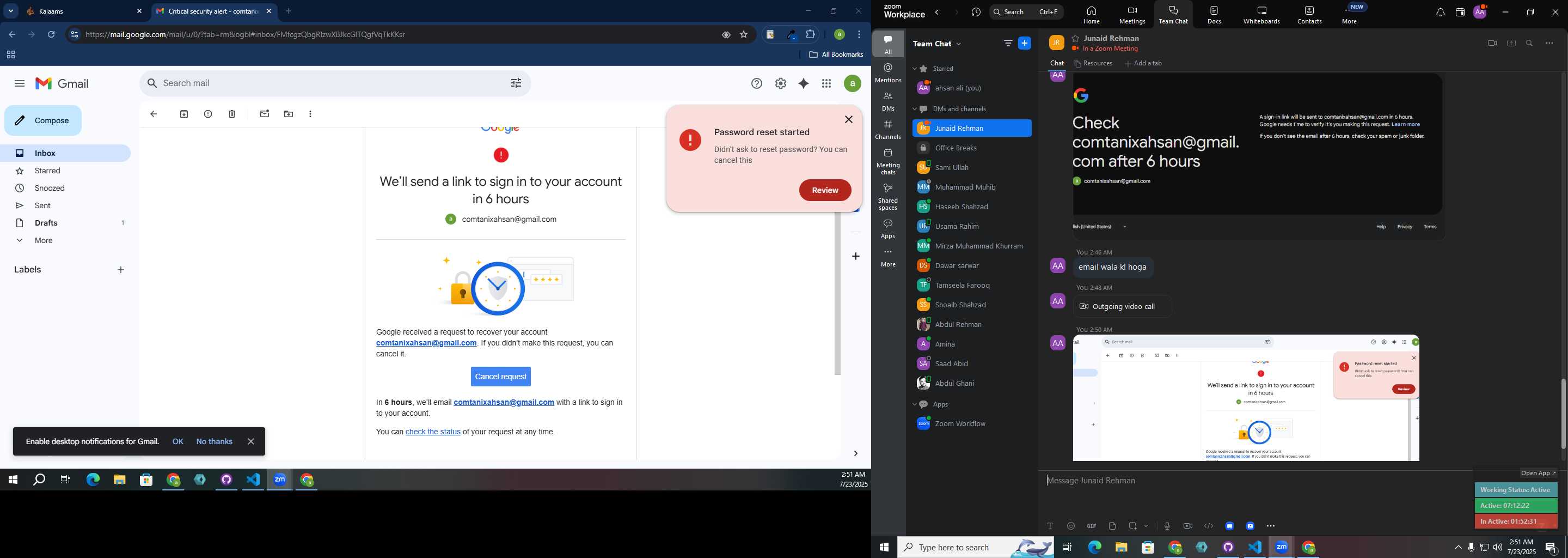The height and width of the screenshot is (558, 1568).
Task: Open Gmail settings gear
Action: pyautogui.click(x=780, y=84)
